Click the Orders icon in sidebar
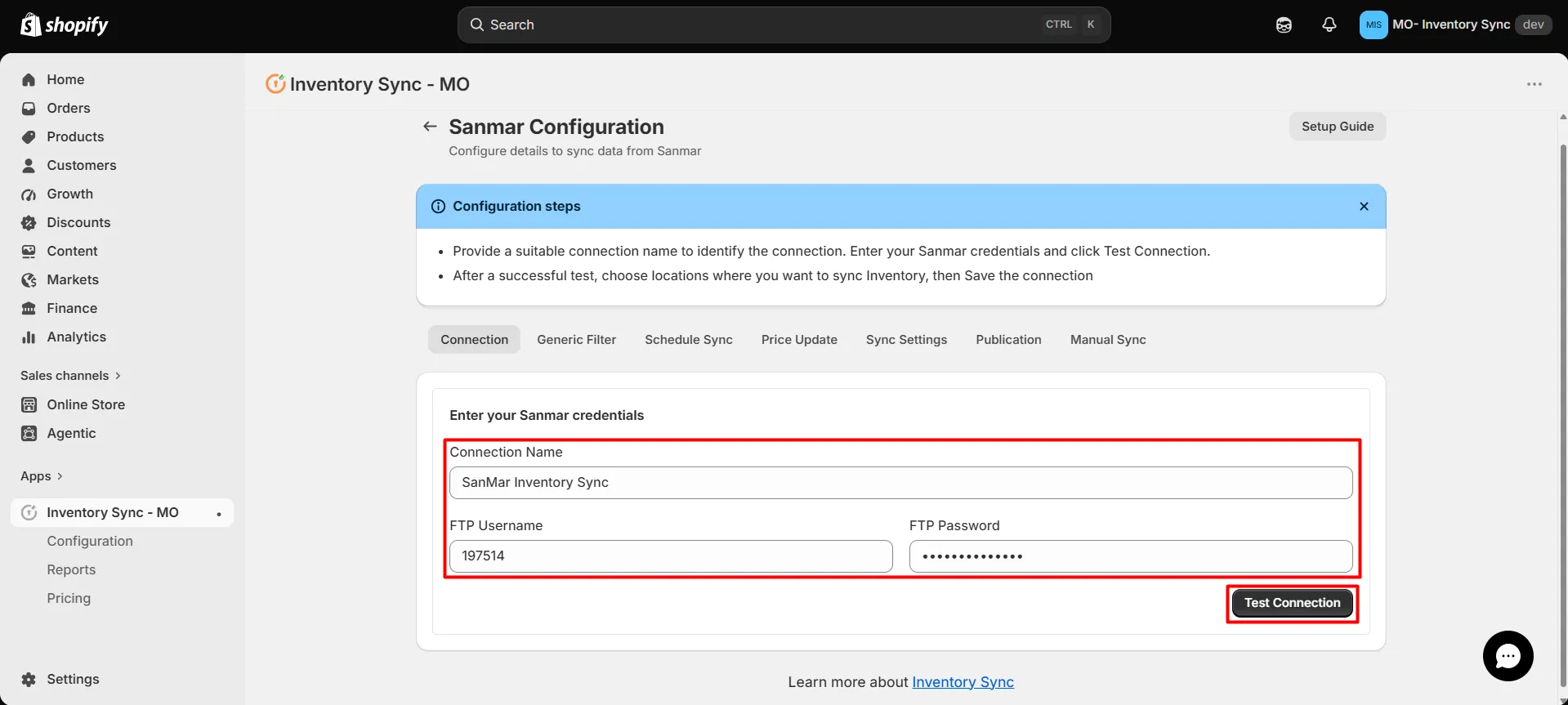This screenshot has width=1568, height=705. (x=29, y=108)
